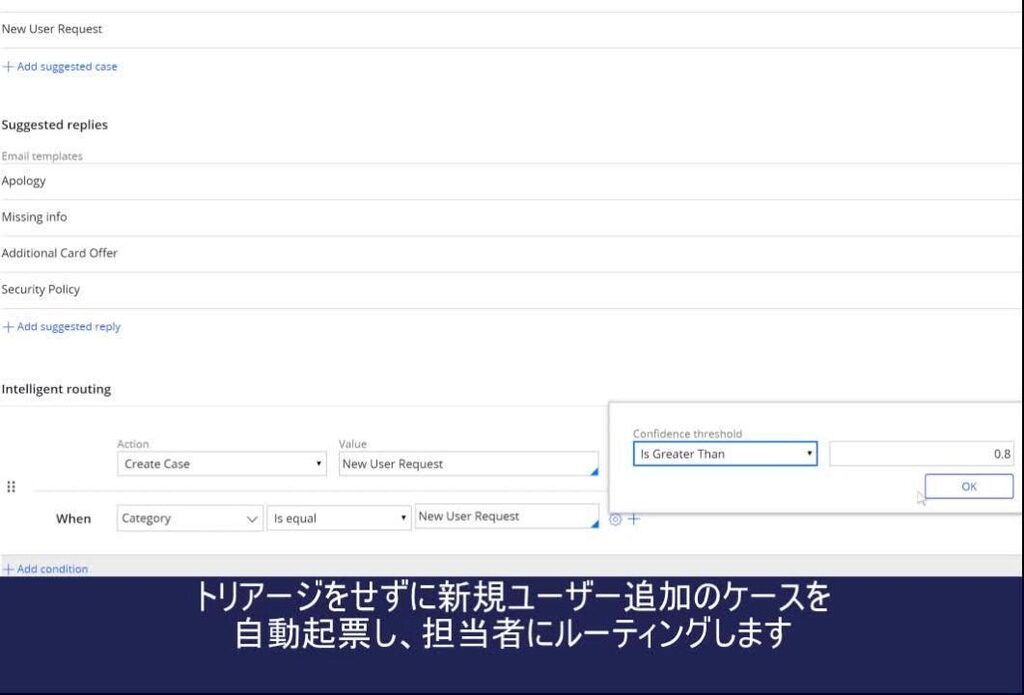Open the Category dropdown in When row
The height and width of the screenshot is (695, 1024).
point(190,518)
